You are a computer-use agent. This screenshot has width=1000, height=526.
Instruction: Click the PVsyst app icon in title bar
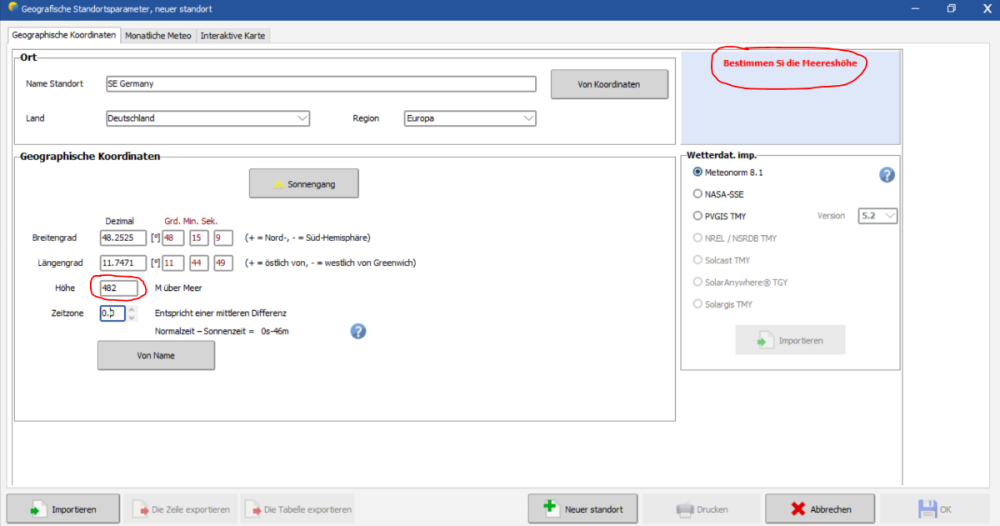coord(10,8)
